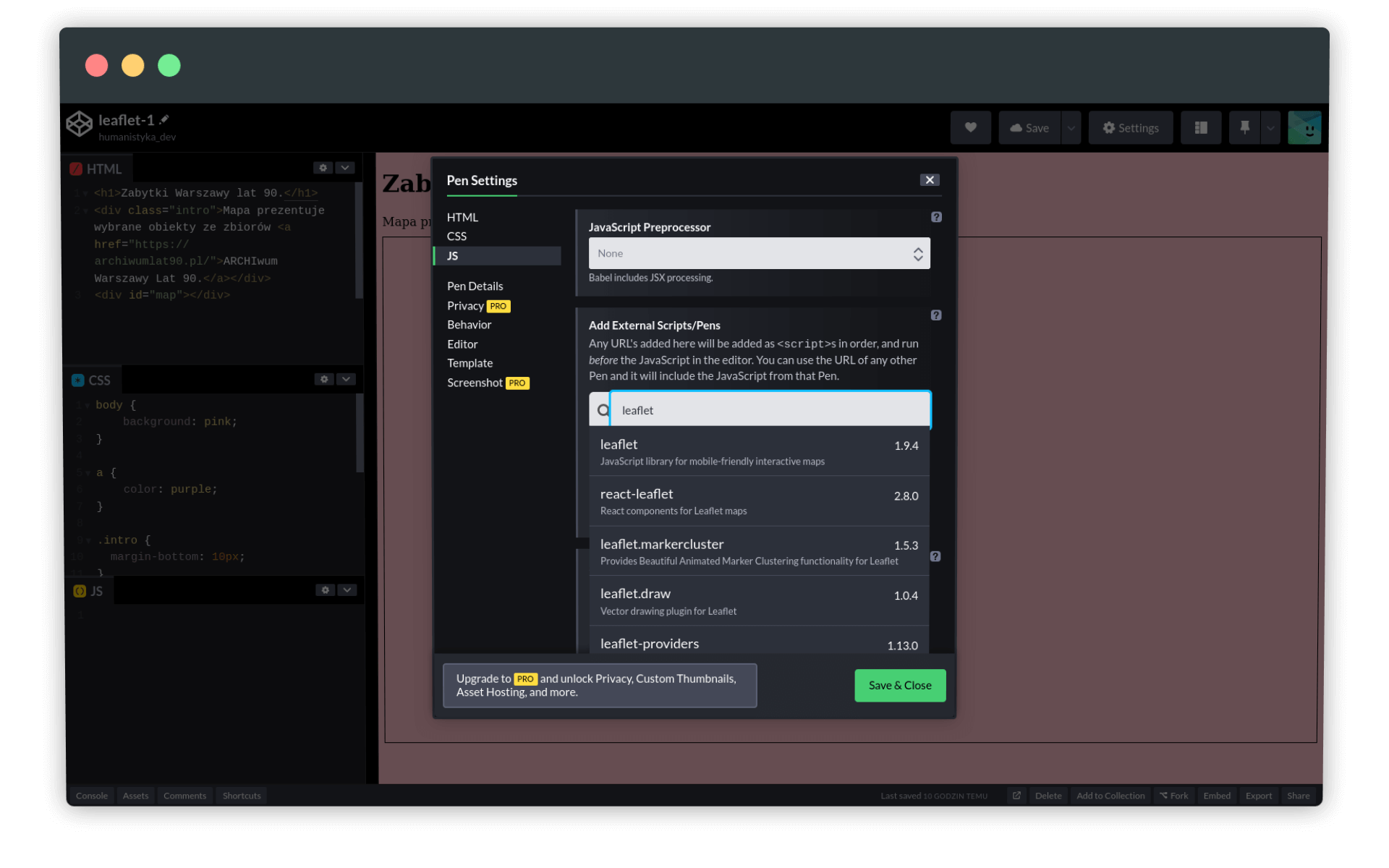Open the Assets panel
The width and height of the screenshot is (1389, 868).
pos(135,796)
